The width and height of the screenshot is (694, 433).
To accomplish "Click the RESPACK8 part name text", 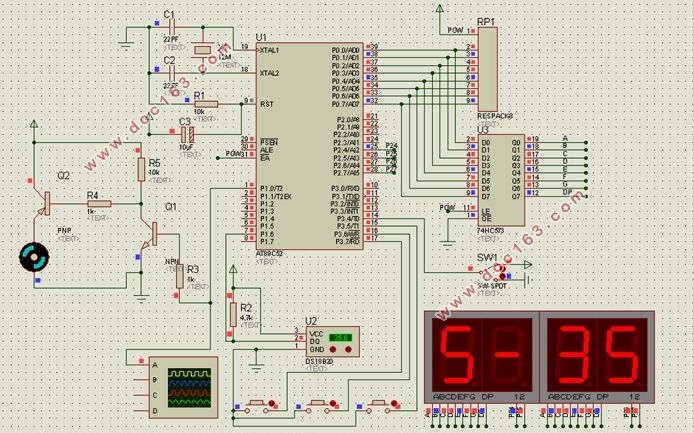I will (x=495, y=116).
